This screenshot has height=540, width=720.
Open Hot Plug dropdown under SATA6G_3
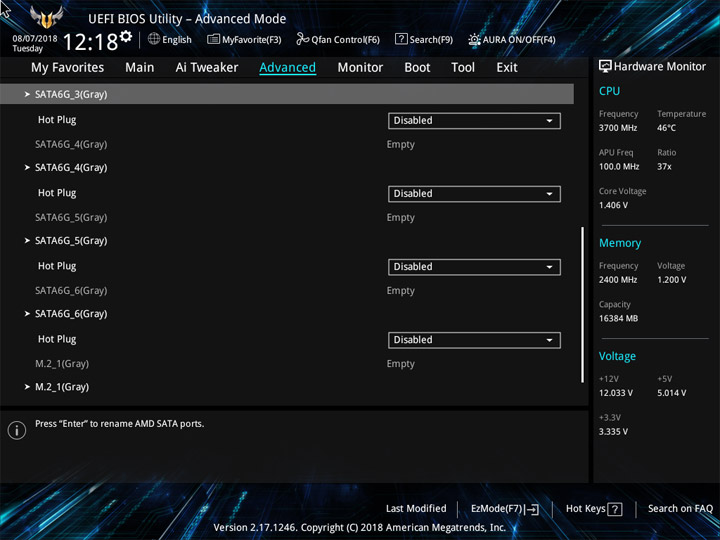pos(474,121)
